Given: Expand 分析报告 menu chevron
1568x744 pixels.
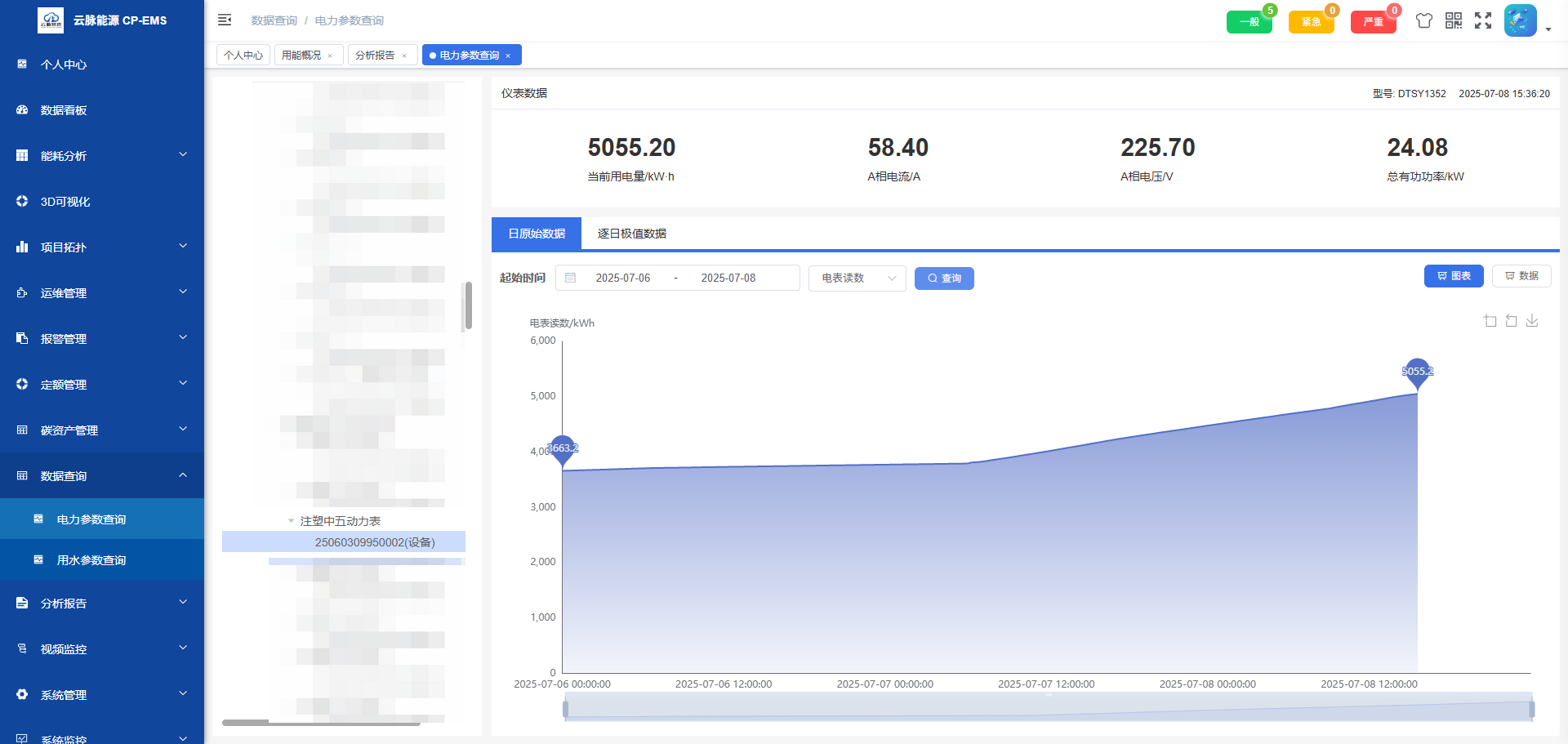Looking at the screenshot, I should (183, 602).
